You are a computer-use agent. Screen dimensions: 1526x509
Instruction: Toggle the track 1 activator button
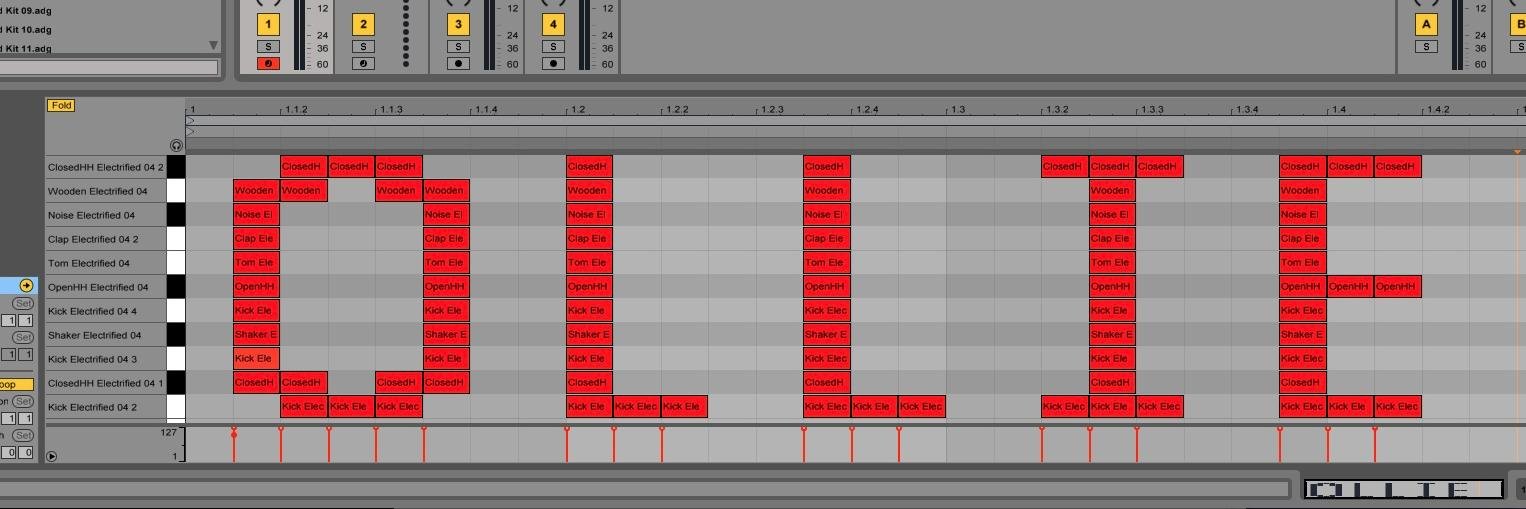click(268, 24)
